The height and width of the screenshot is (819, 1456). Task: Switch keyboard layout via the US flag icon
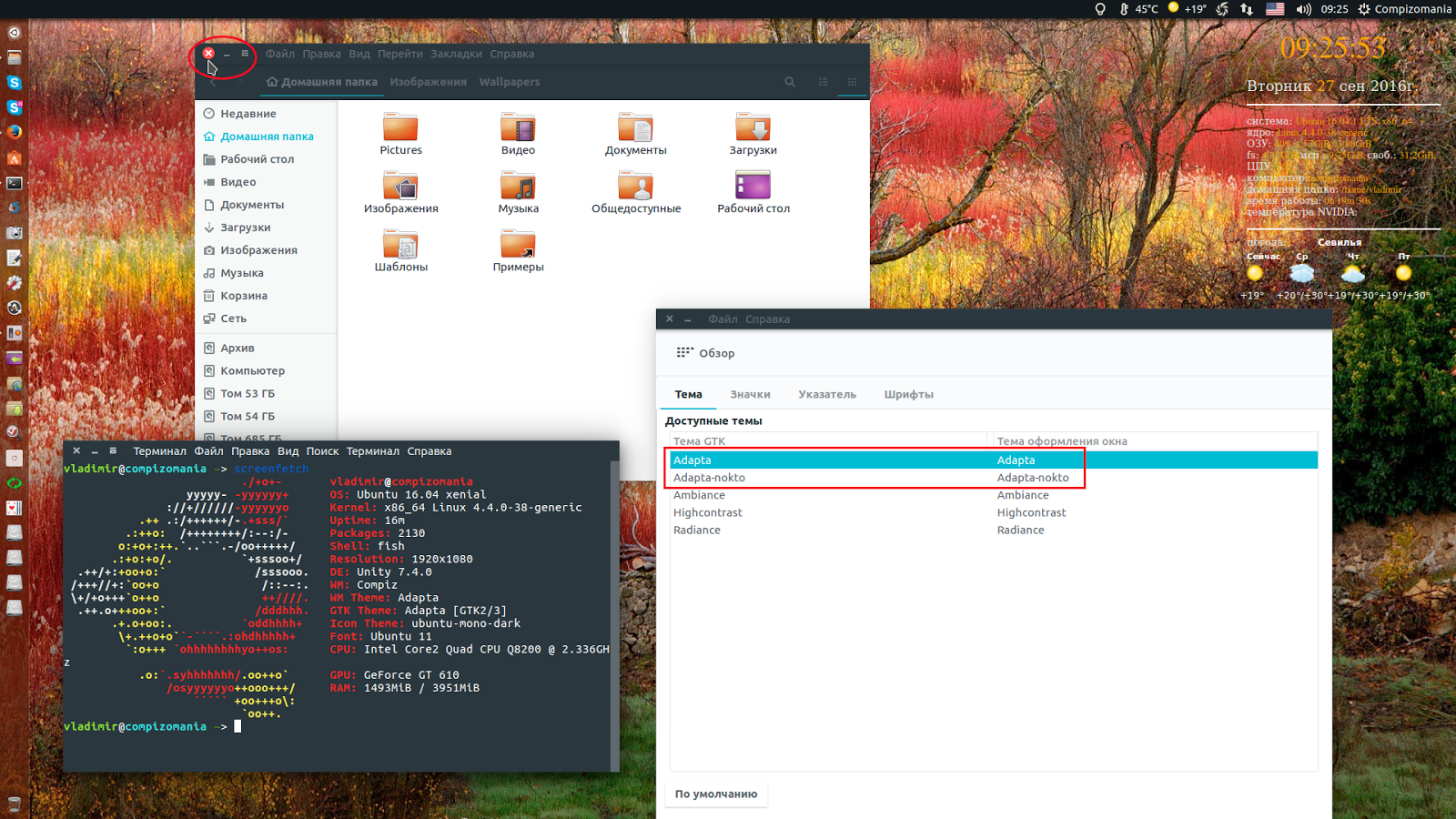coord(1275,9)
